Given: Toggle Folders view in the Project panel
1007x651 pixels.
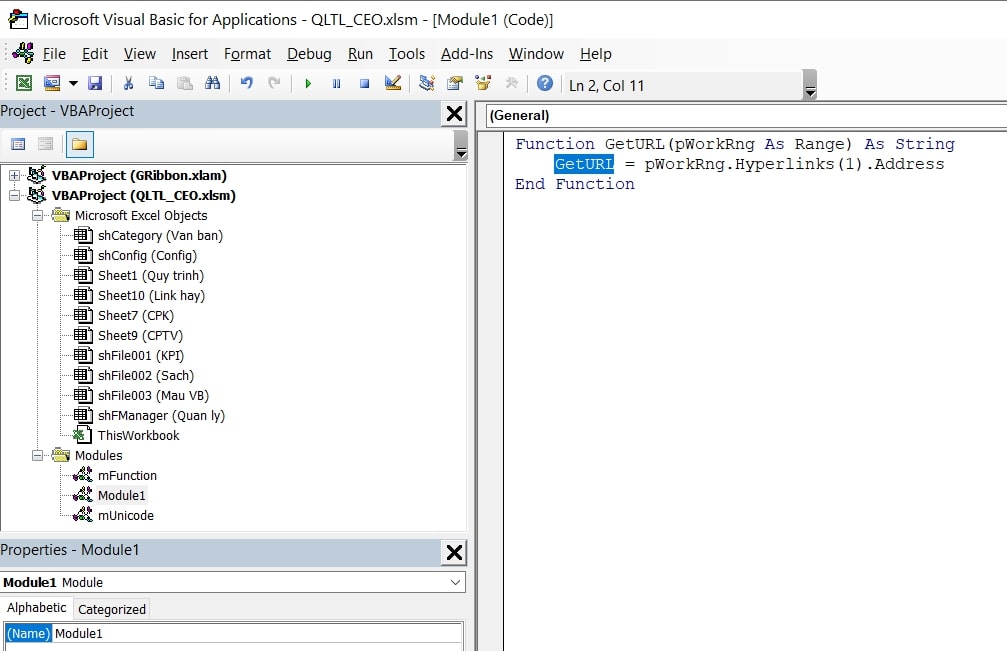Looking at the screenshot, I should tap(79, 144).
